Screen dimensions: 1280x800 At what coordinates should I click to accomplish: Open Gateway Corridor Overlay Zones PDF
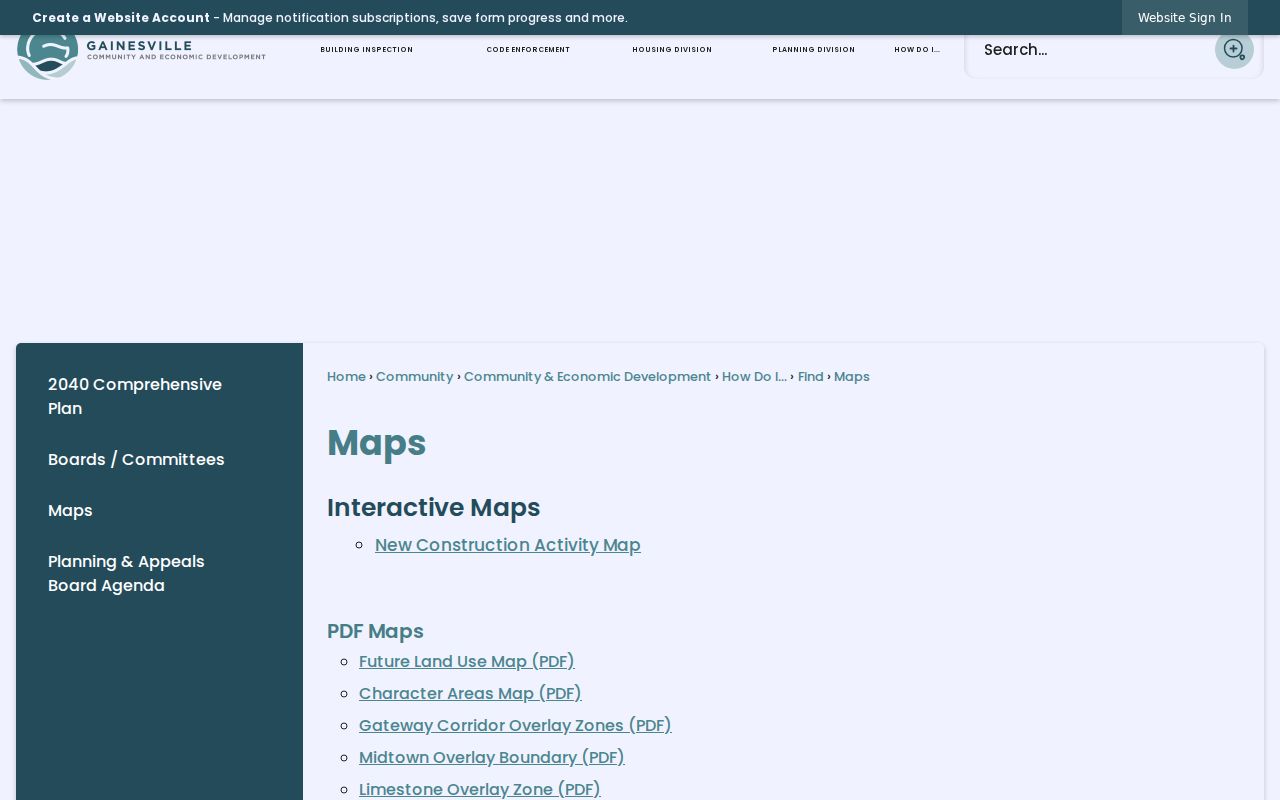515,725
